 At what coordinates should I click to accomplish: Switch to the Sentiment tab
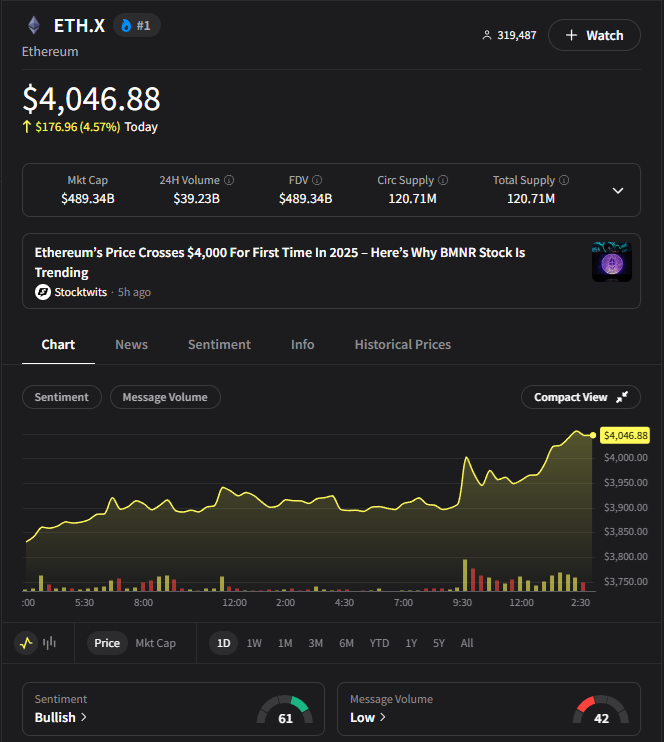click(x=220, y=344)
